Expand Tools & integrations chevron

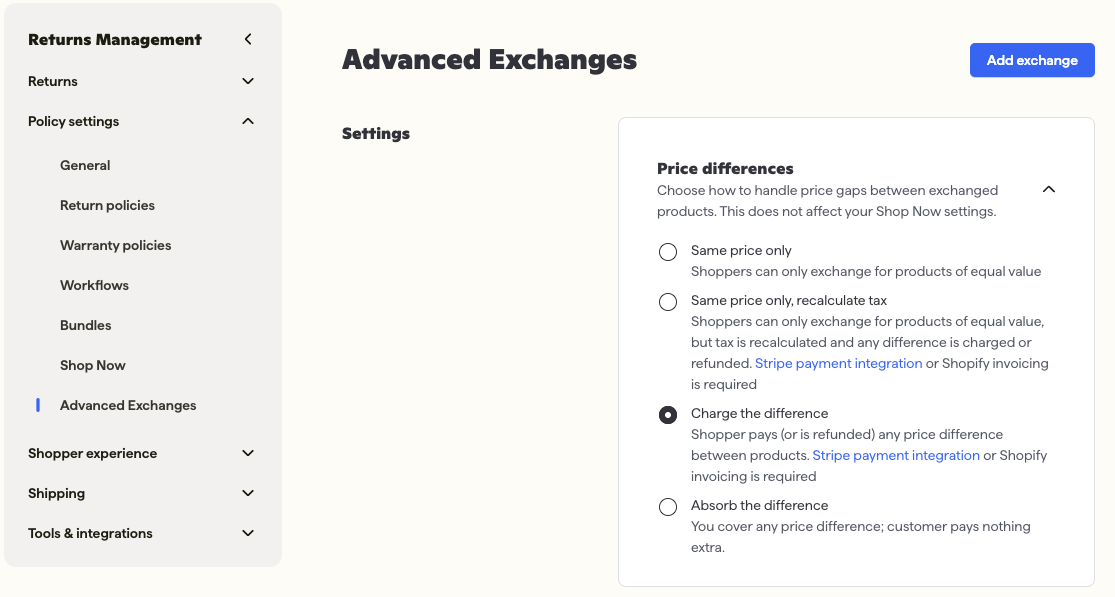pyautogui.click(x=247, y=533)
